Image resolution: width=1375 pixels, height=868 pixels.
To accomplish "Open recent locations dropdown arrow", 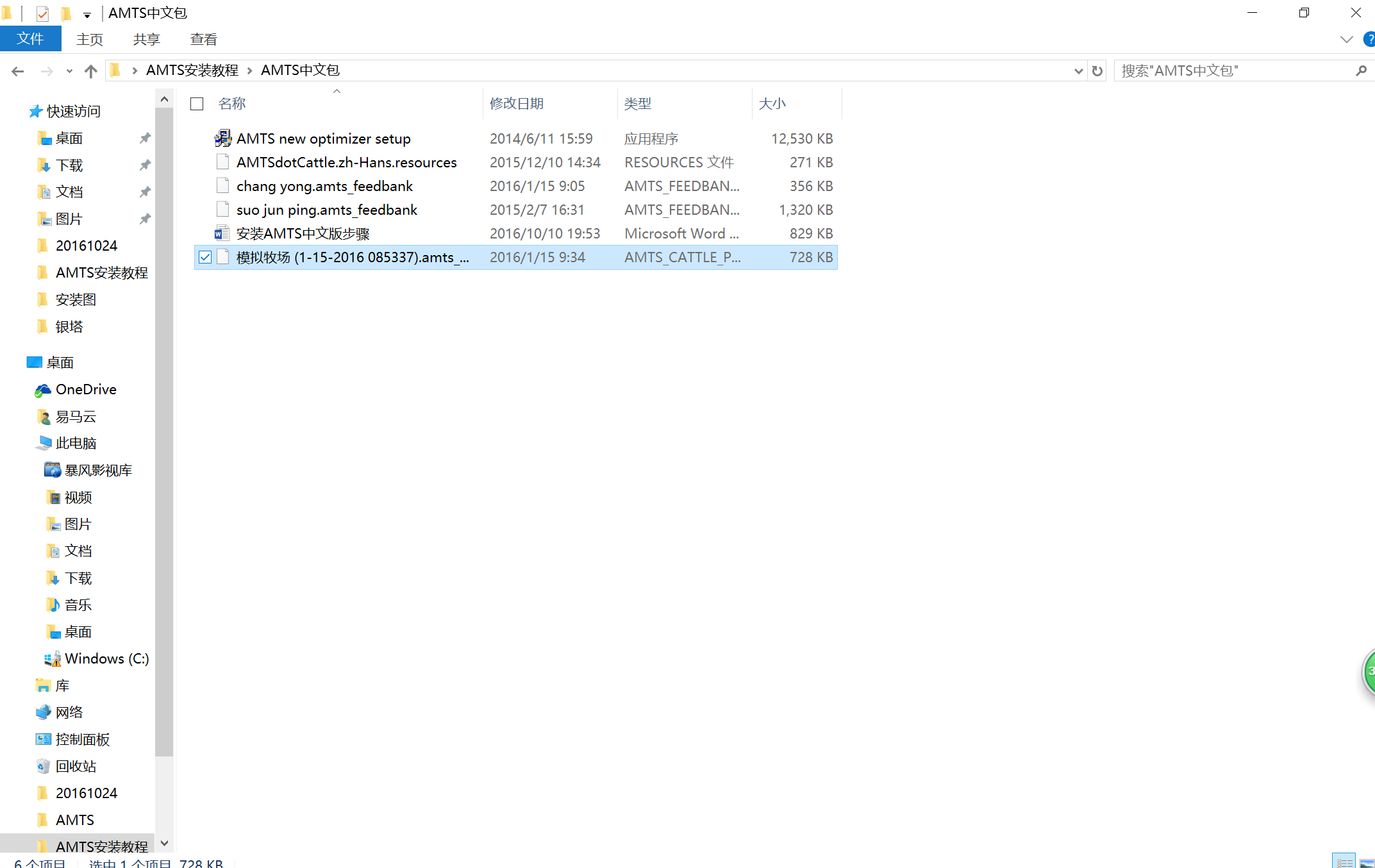I will [x=69, y=71].
